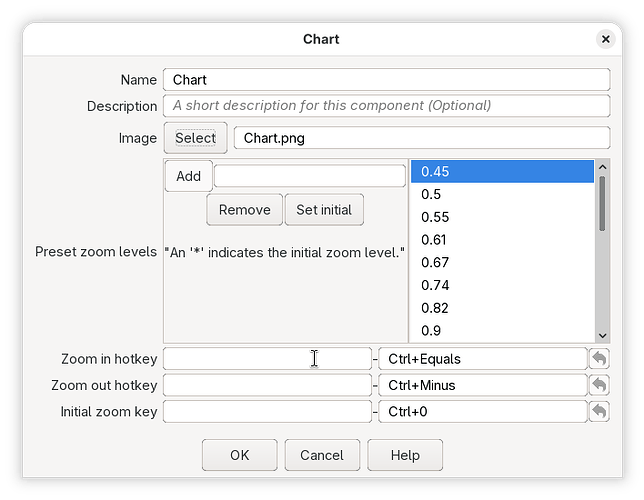Focus the new zoom level entry field
This screenshot has height=500, width=644.
point(310,176)
